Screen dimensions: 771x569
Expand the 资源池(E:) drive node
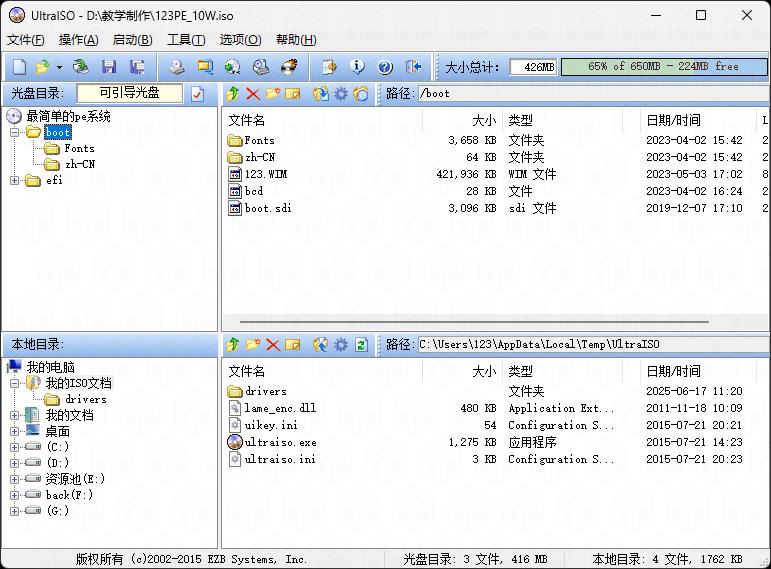pyautogui.click(x=15, y=479)
